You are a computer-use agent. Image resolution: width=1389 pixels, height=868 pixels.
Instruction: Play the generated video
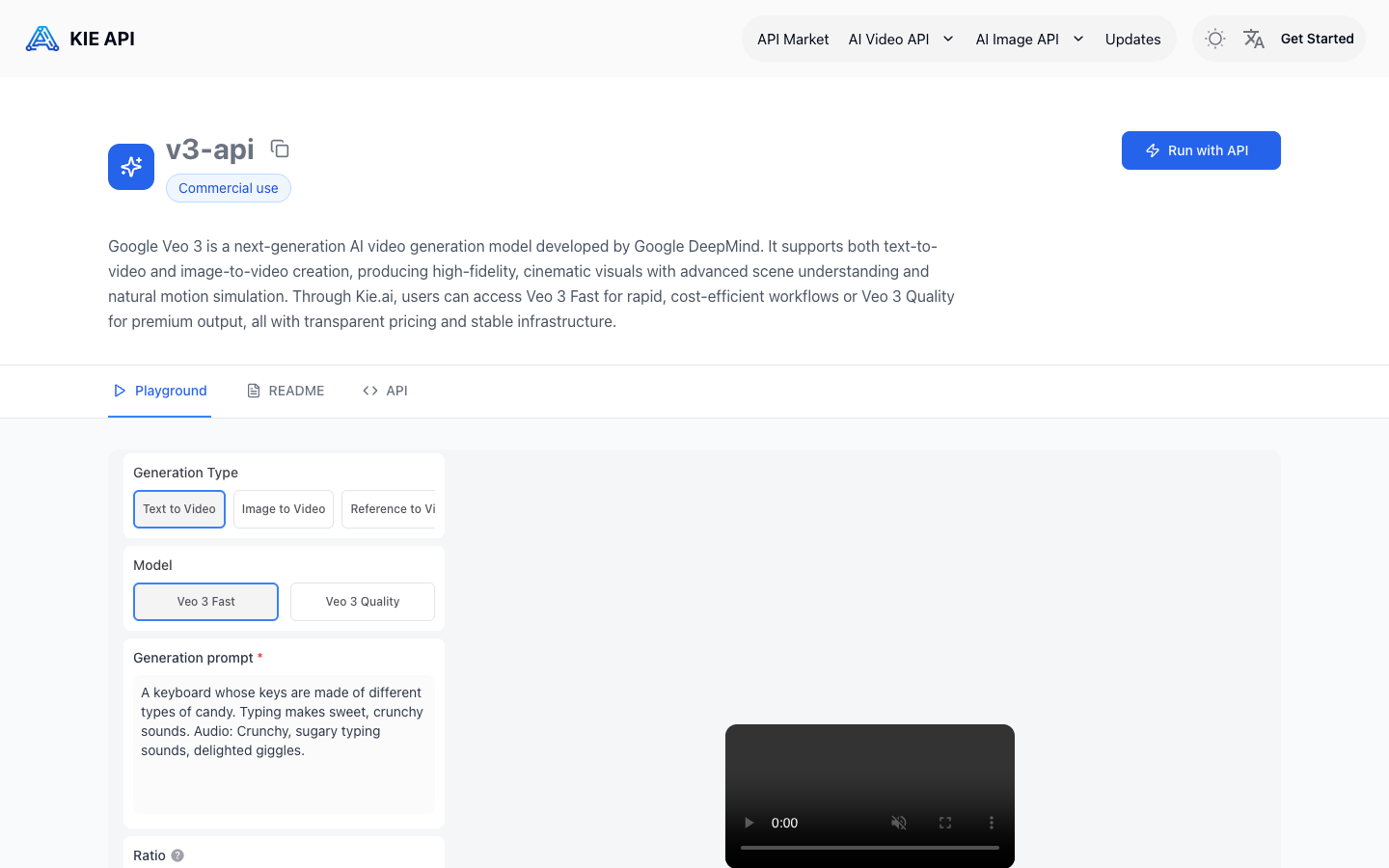click(x=749, y=823)
